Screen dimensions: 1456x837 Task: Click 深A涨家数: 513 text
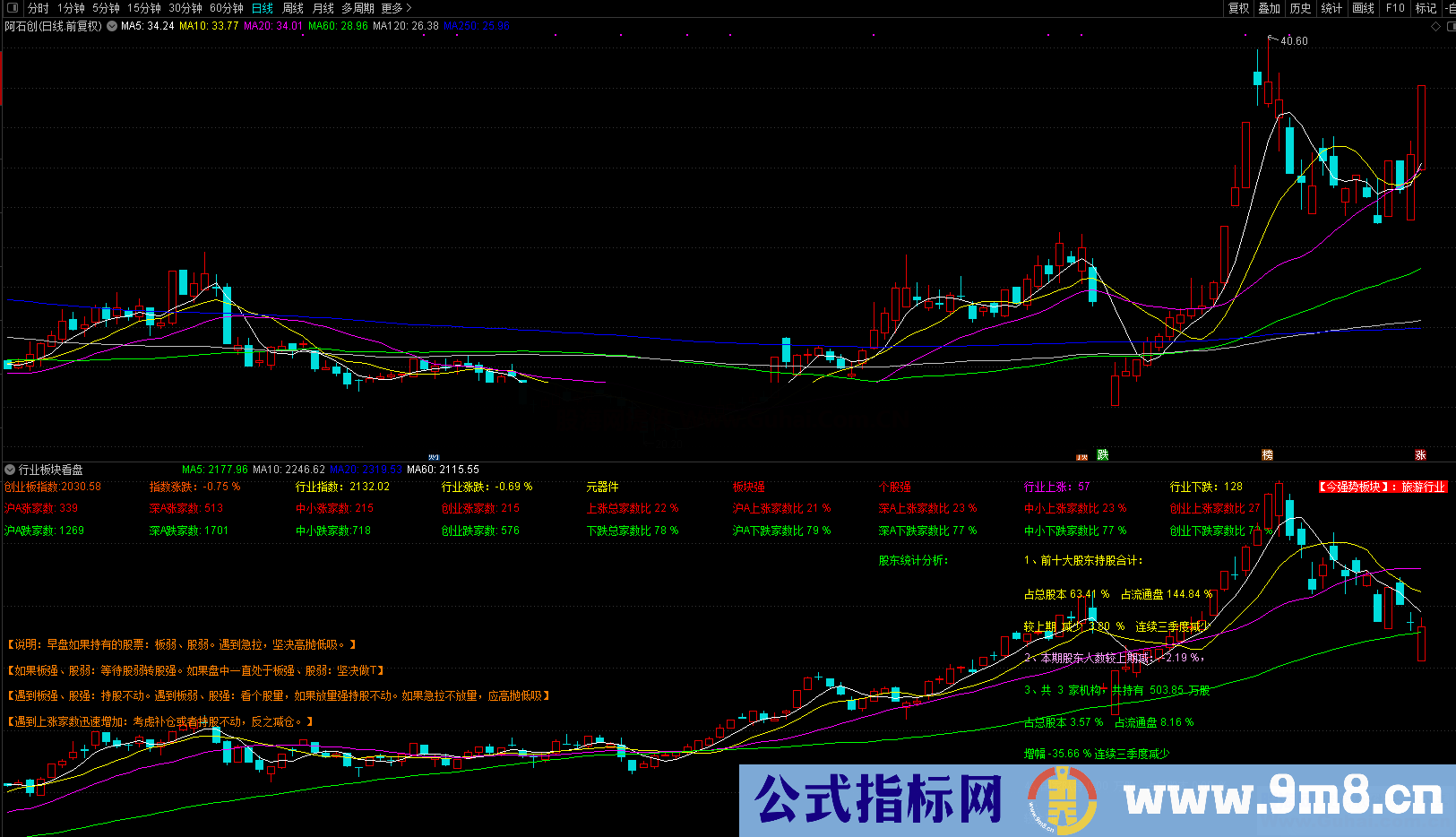coord(186,508)
